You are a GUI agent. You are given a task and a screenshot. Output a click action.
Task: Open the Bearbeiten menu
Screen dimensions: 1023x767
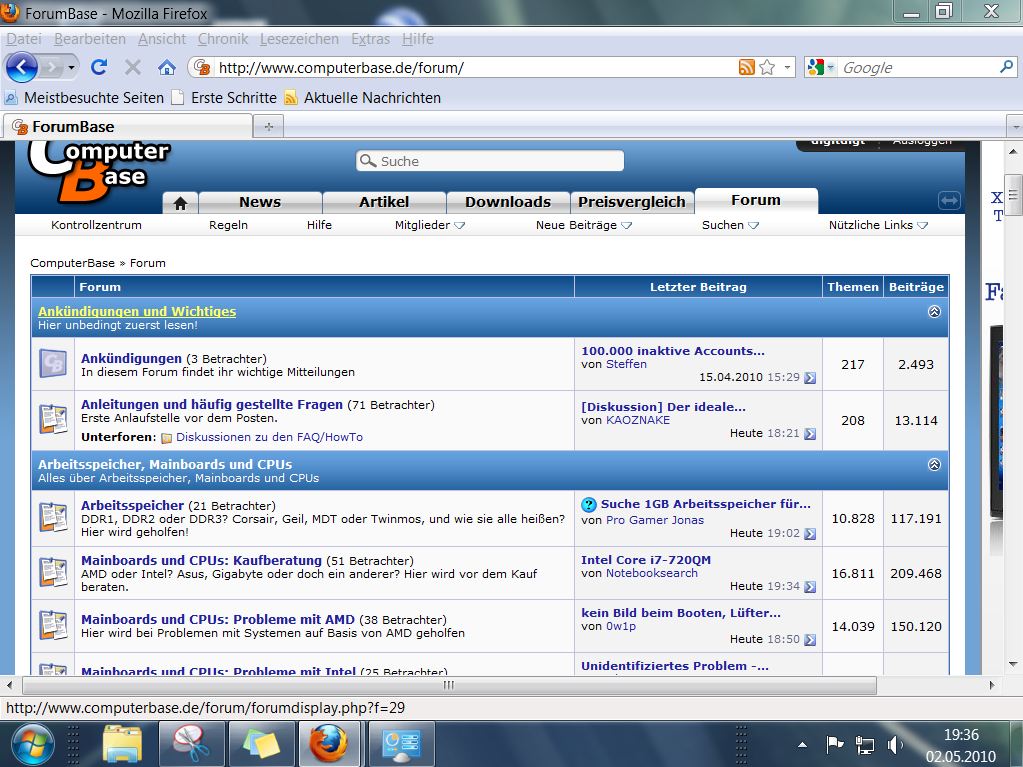pyautogui.click(x=90, y=39)
